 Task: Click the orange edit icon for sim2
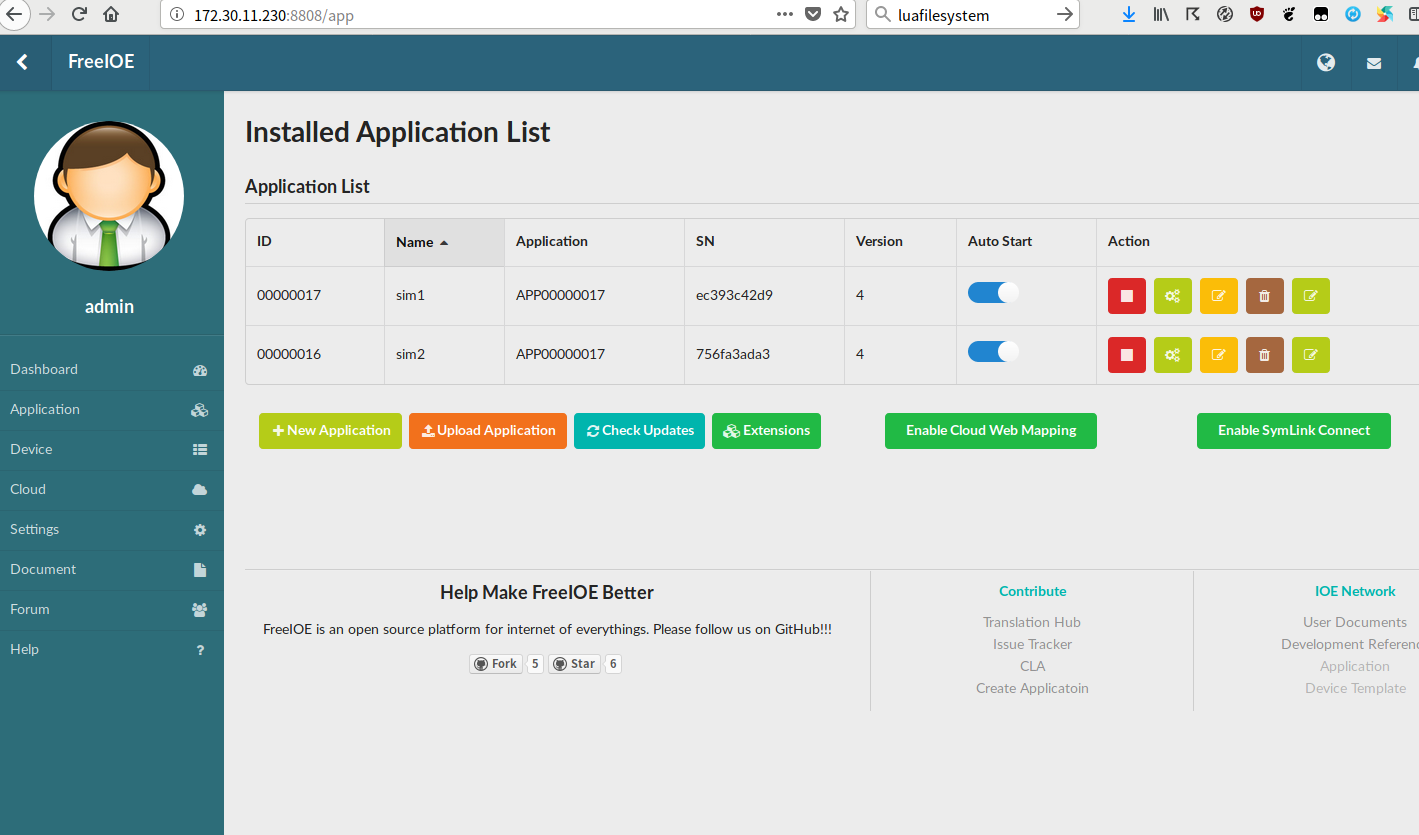[1218, 354]
